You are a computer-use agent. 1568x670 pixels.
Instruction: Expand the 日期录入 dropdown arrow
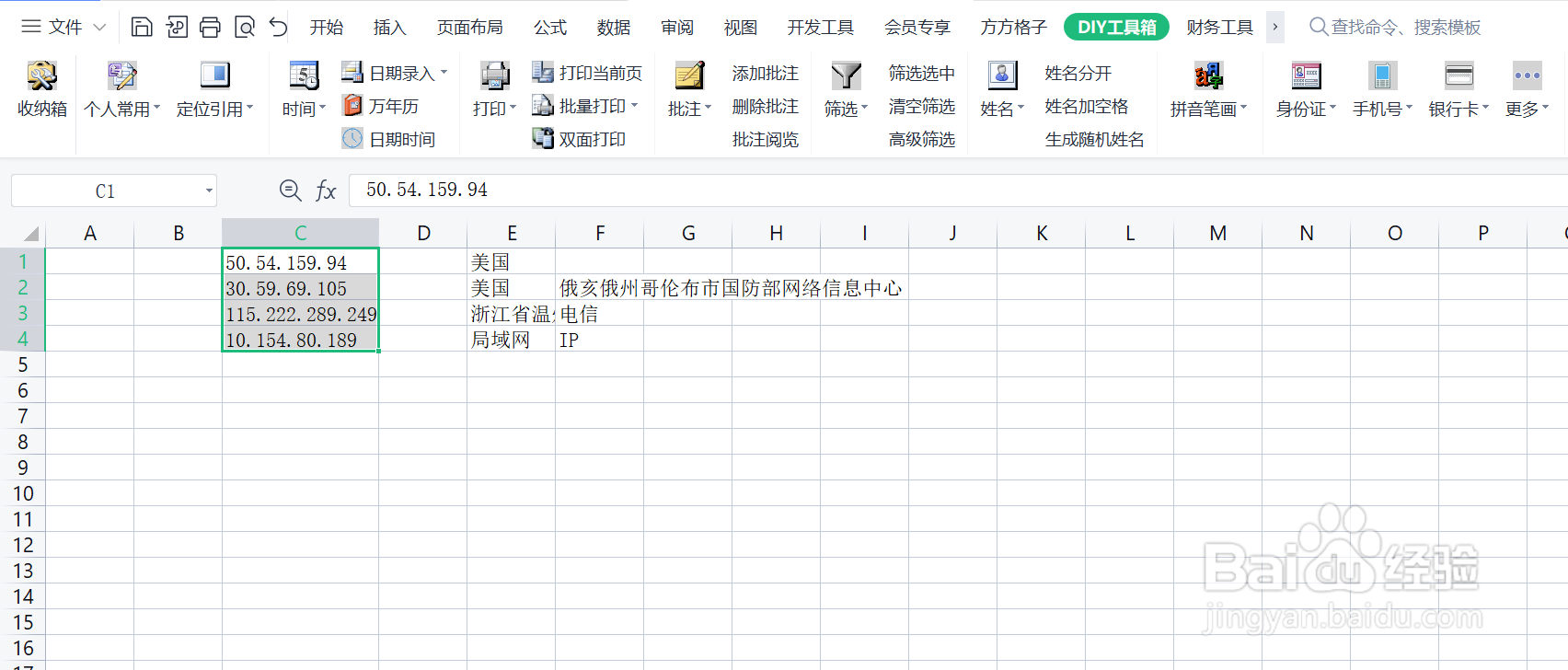(x=444, y=72)
